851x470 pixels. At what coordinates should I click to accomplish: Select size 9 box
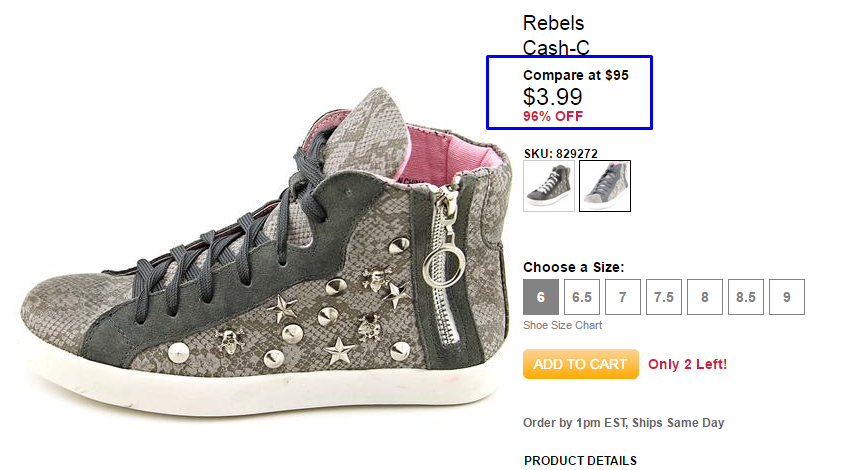coord(787,297)
